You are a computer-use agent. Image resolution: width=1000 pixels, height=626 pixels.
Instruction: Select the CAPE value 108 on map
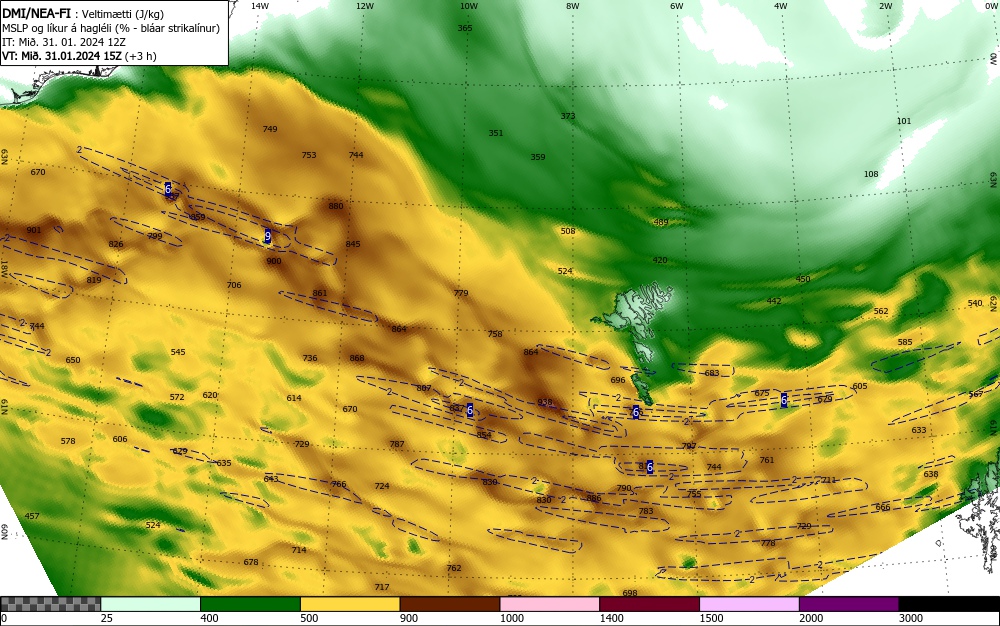(x=871, y=174)
